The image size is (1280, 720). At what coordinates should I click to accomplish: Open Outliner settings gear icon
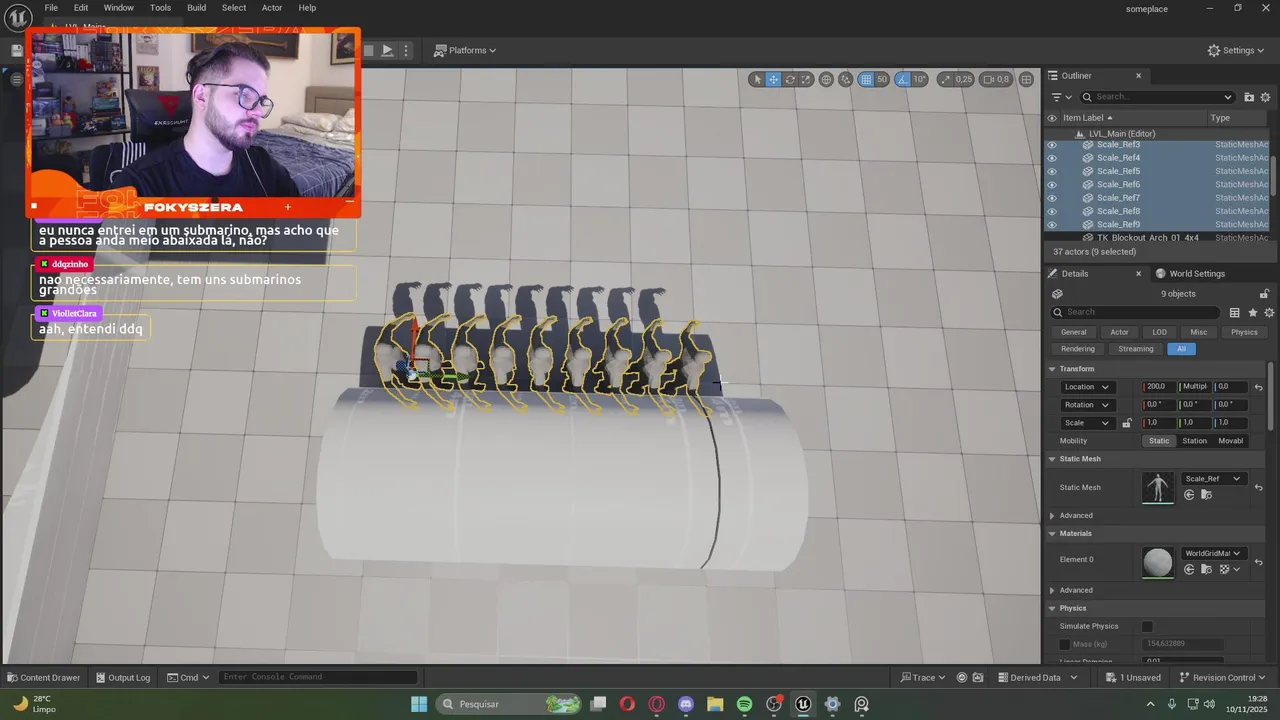1266,97
